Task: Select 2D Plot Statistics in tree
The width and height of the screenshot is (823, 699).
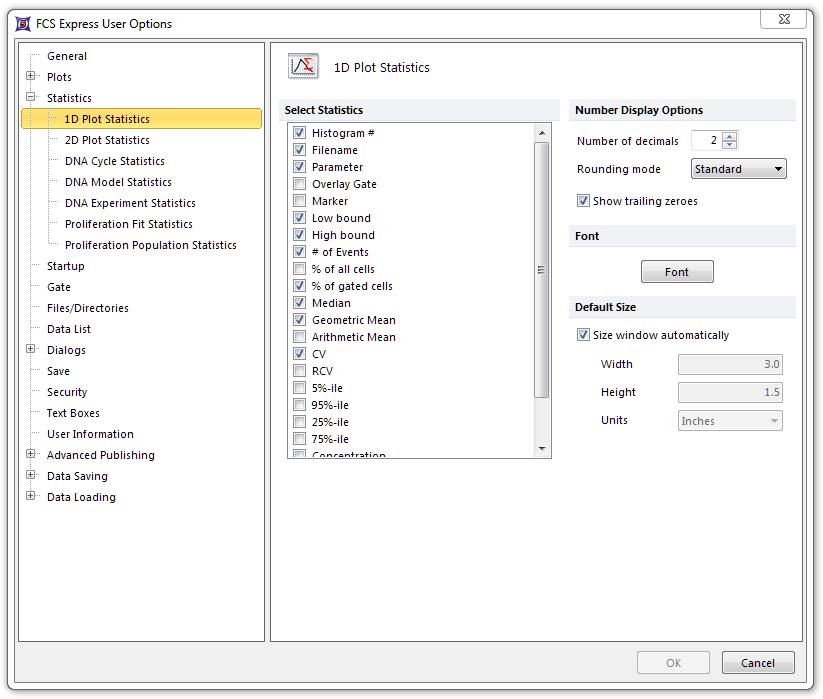Action: [x=107, y=140]
